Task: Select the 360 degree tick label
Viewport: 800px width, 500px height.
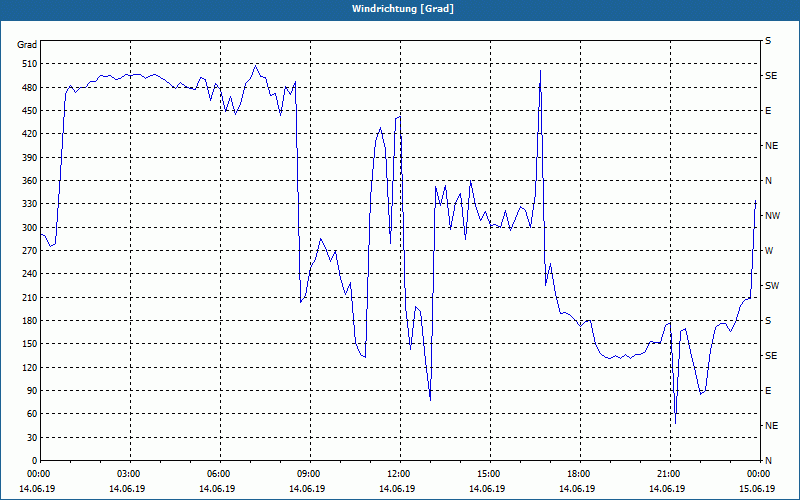Action: coord(31,181)
